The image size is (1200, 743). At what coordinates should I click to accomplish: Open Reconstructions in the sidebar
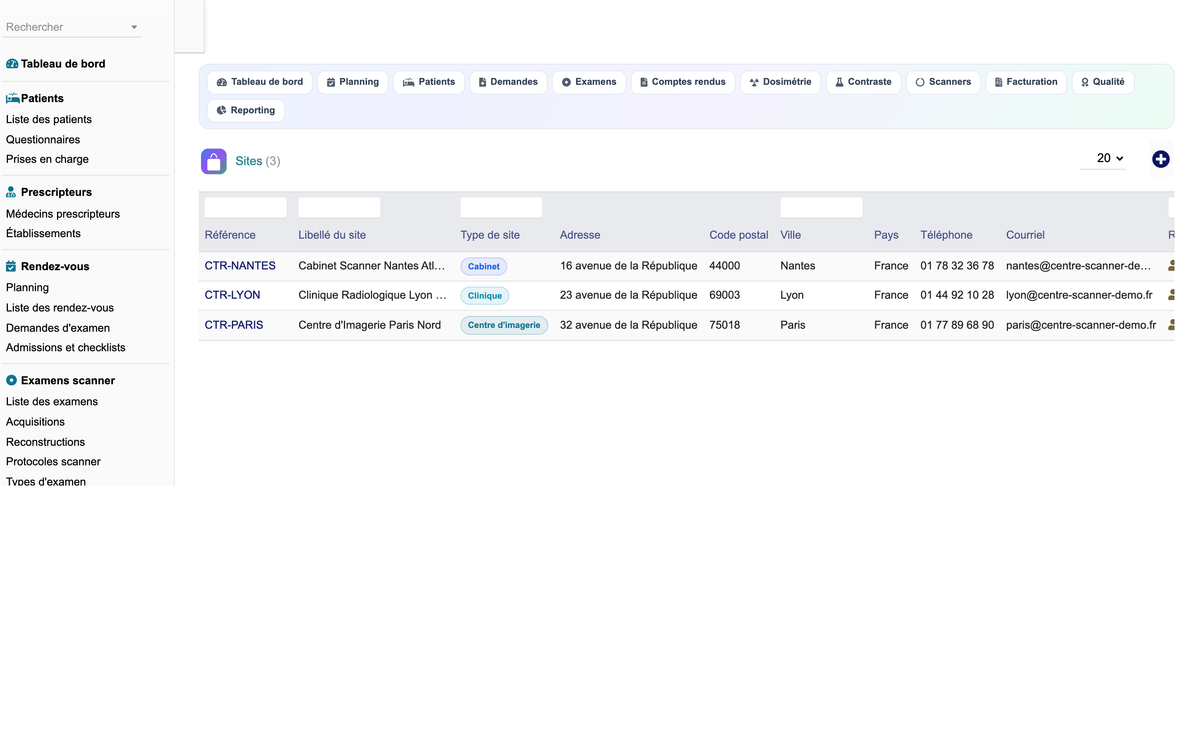click(45, 442)
